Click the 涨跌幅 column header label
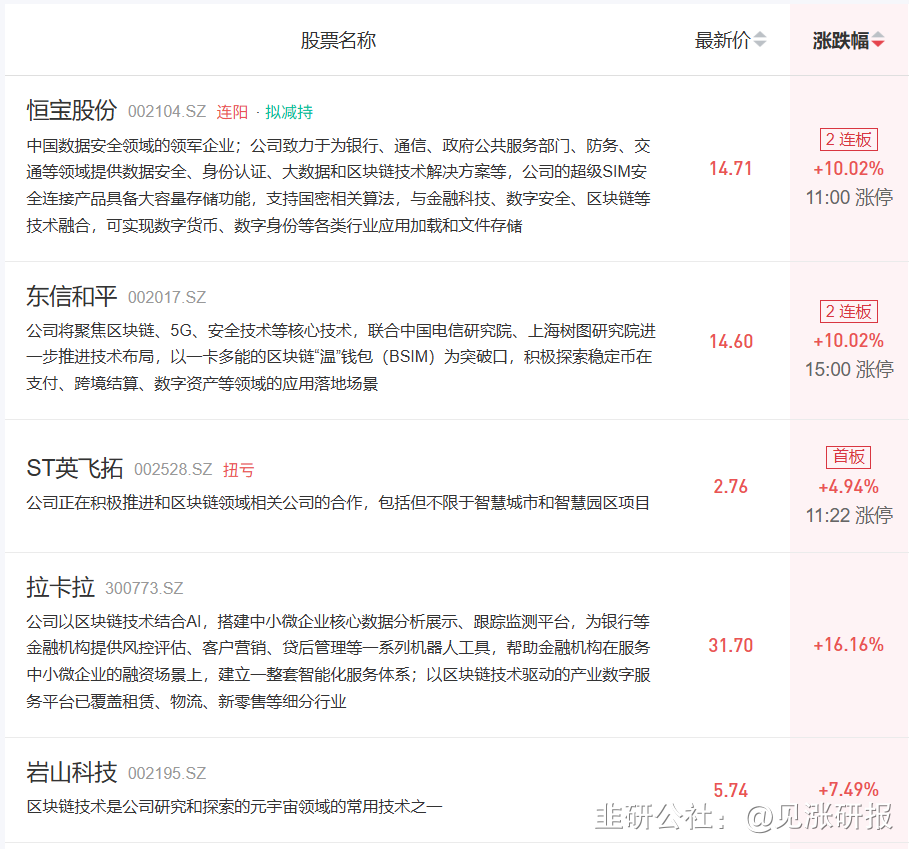909x849 pixels. pyautogui.click(x=841, y=41)
